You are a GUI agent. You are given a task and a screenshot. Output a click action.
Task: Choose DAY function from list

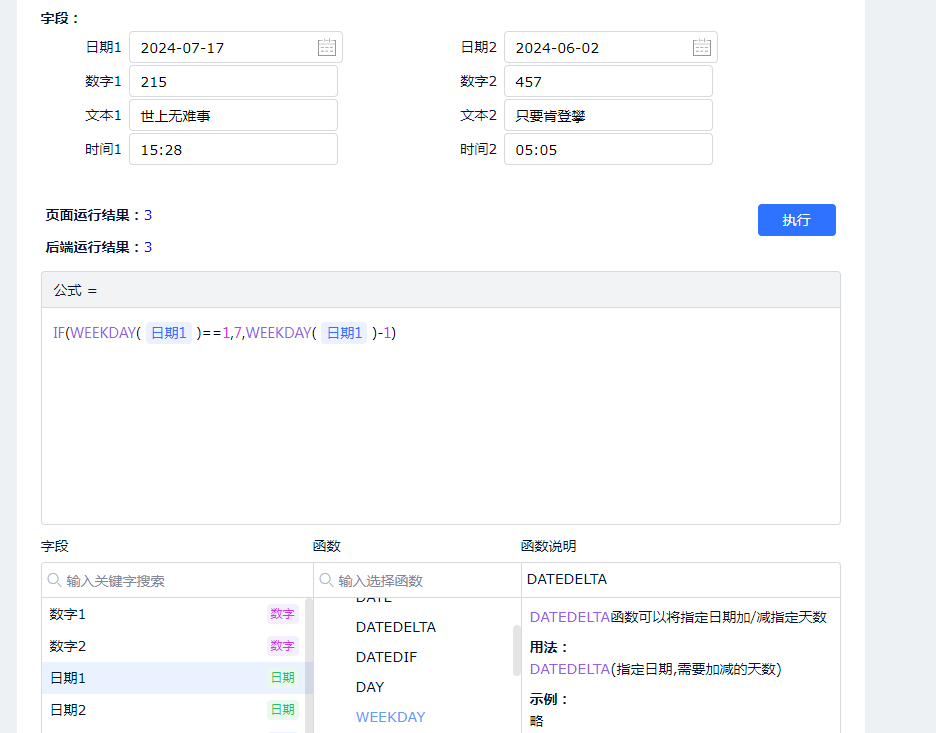pyautogui.click(x=370, y=687)
